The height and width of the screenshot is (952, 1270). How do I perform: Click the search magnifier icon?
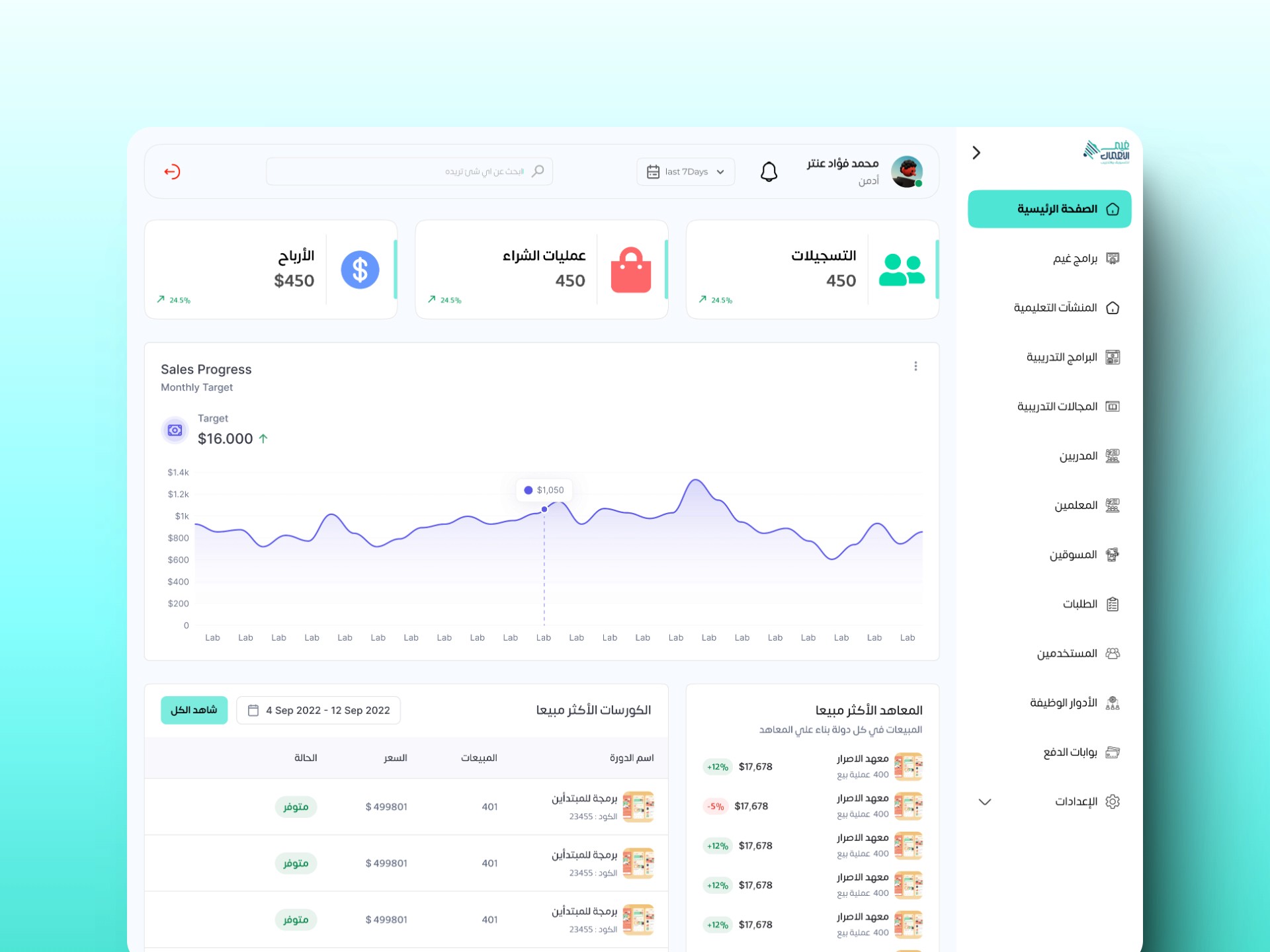538,171
